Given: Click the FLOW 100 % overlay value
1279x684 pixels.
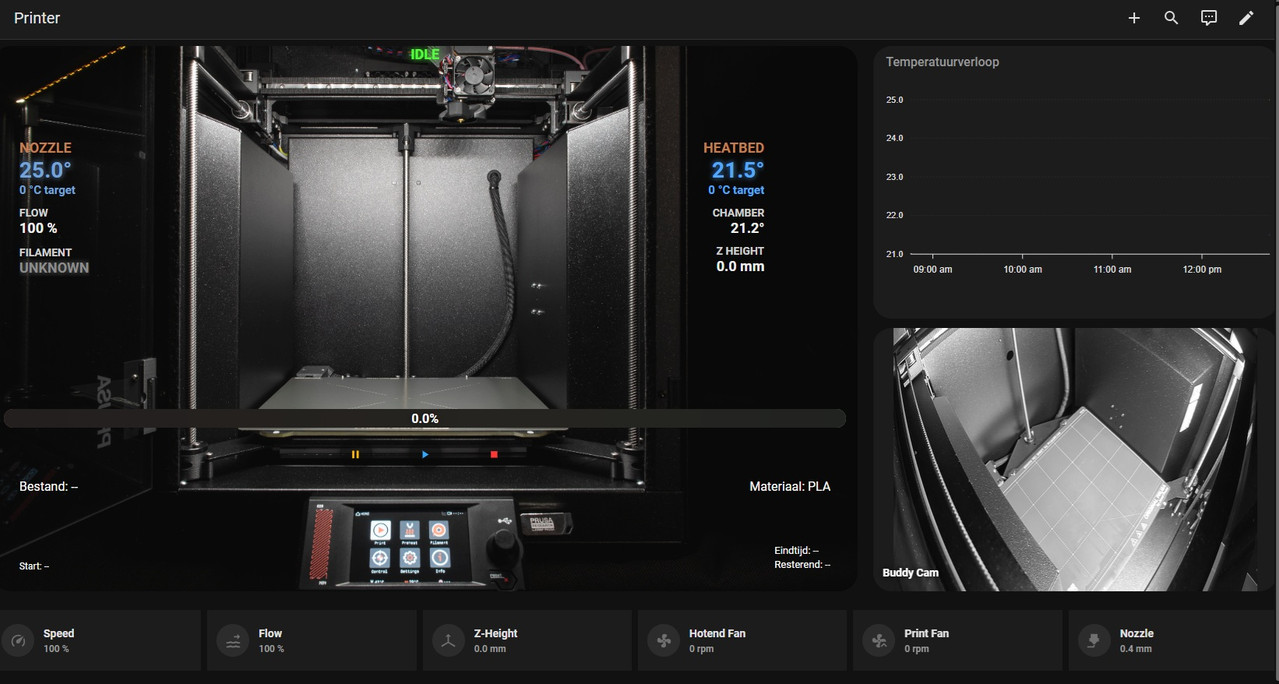Looking at the screenshot, I should pyautogui.click(x=38, y=228).
